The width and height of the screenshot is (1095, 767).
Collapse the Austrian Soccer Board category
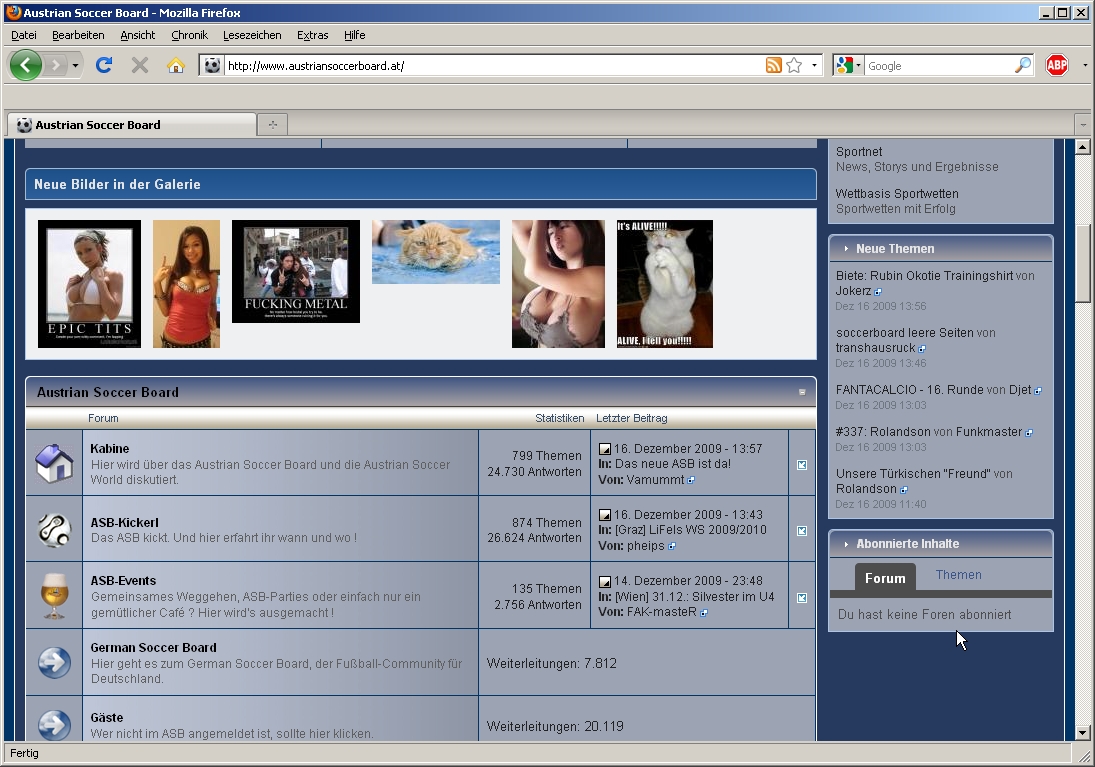[x=802, y=393]
